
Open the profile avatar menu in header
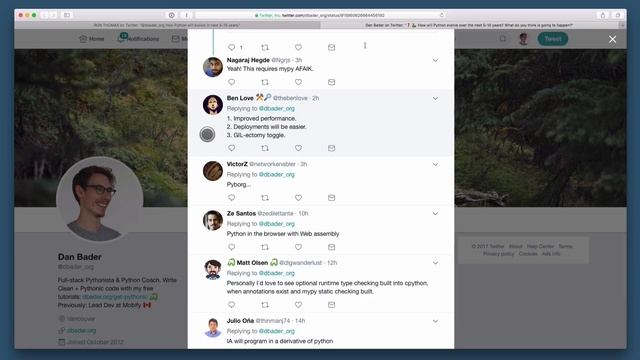(x=523, y=39)
